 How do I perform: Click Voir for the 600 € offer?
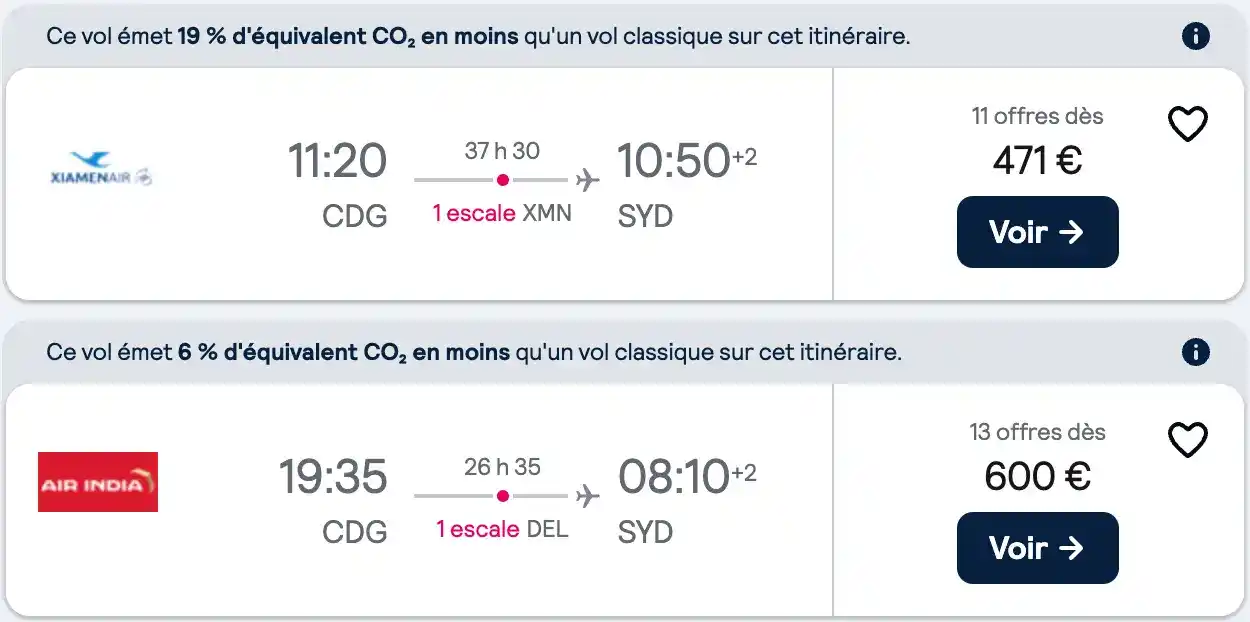point(1037,548)
